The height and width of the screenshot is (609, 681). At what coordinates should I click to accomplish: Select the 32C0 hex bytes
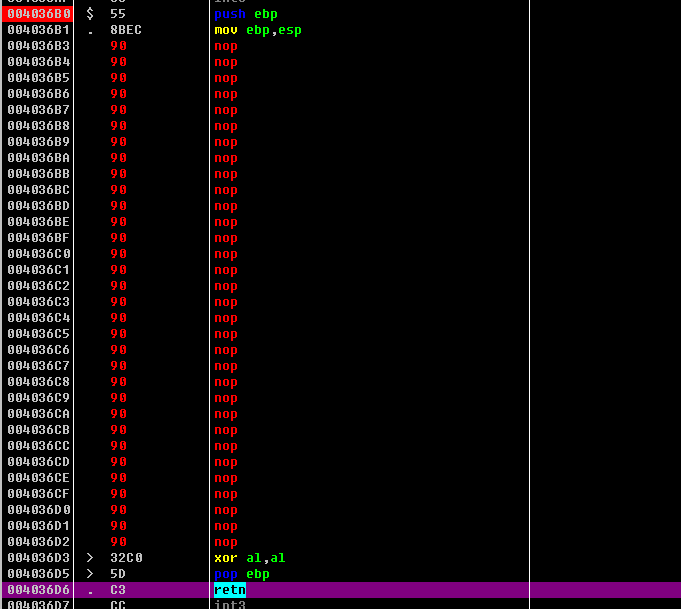(126, 558)
